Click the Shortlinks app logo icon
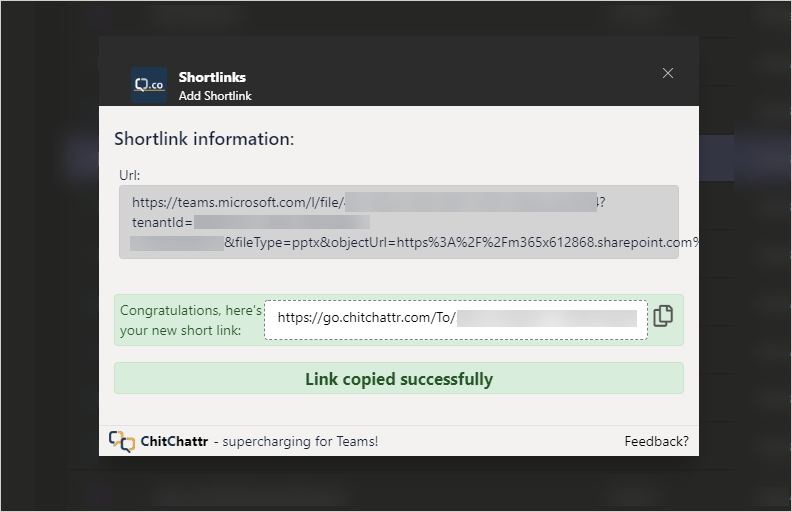792x512 pixels. [x=149, y=85]
